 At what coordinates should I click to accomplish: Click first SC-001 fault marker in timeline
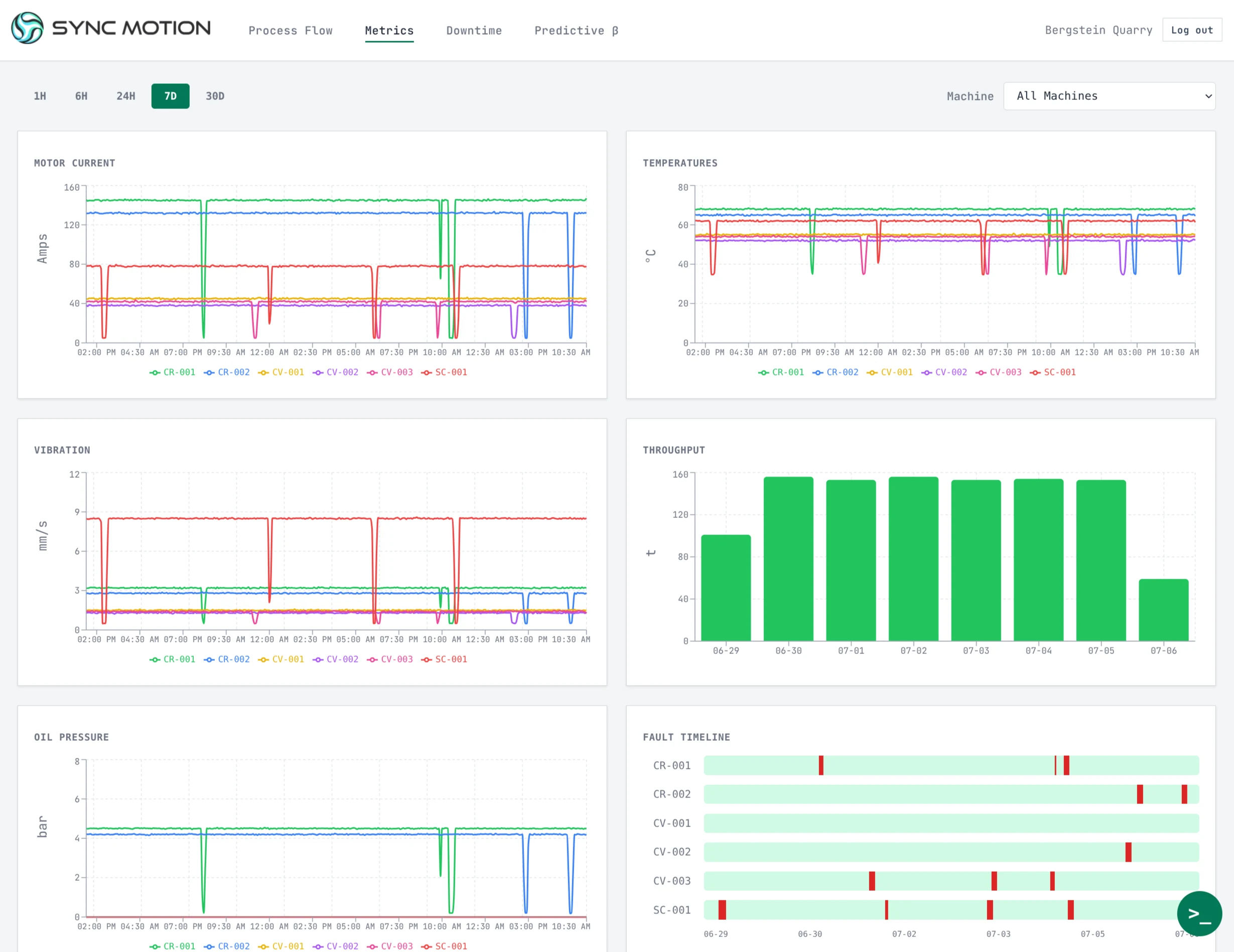(722, 910)
